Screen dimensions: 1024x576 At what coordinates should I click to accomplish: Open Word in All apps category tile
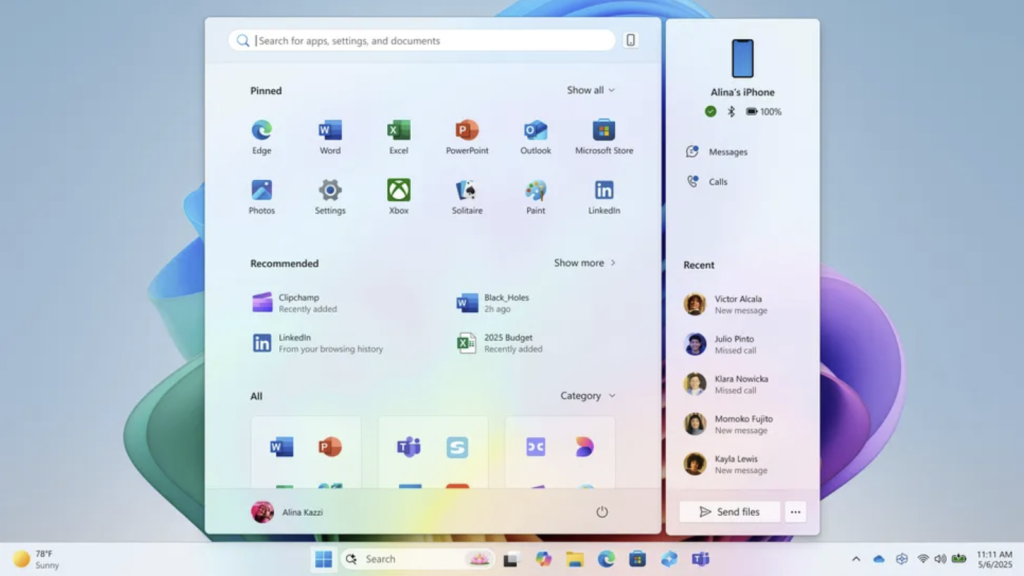[x=281, y=447]
